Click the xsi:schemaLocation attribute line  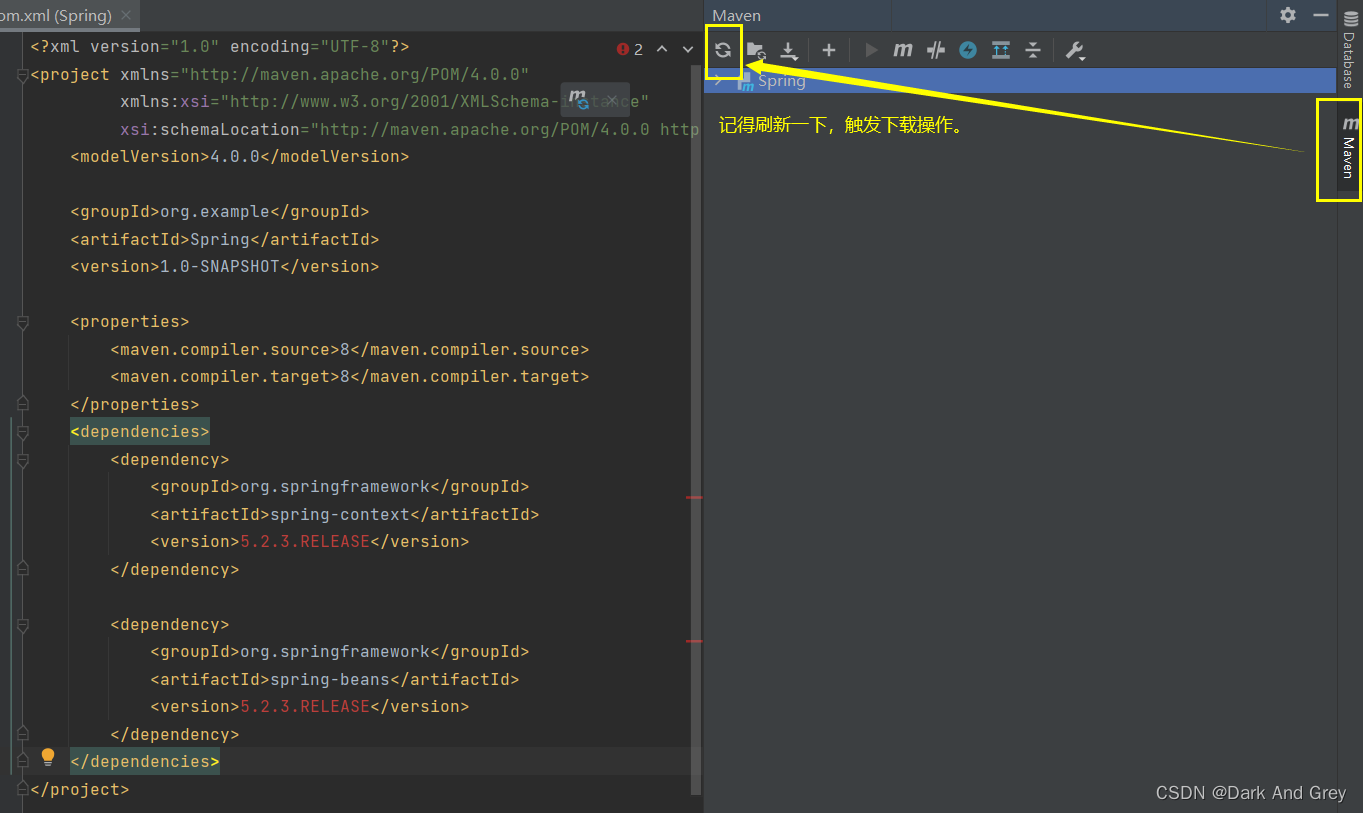tap(410, 130)
